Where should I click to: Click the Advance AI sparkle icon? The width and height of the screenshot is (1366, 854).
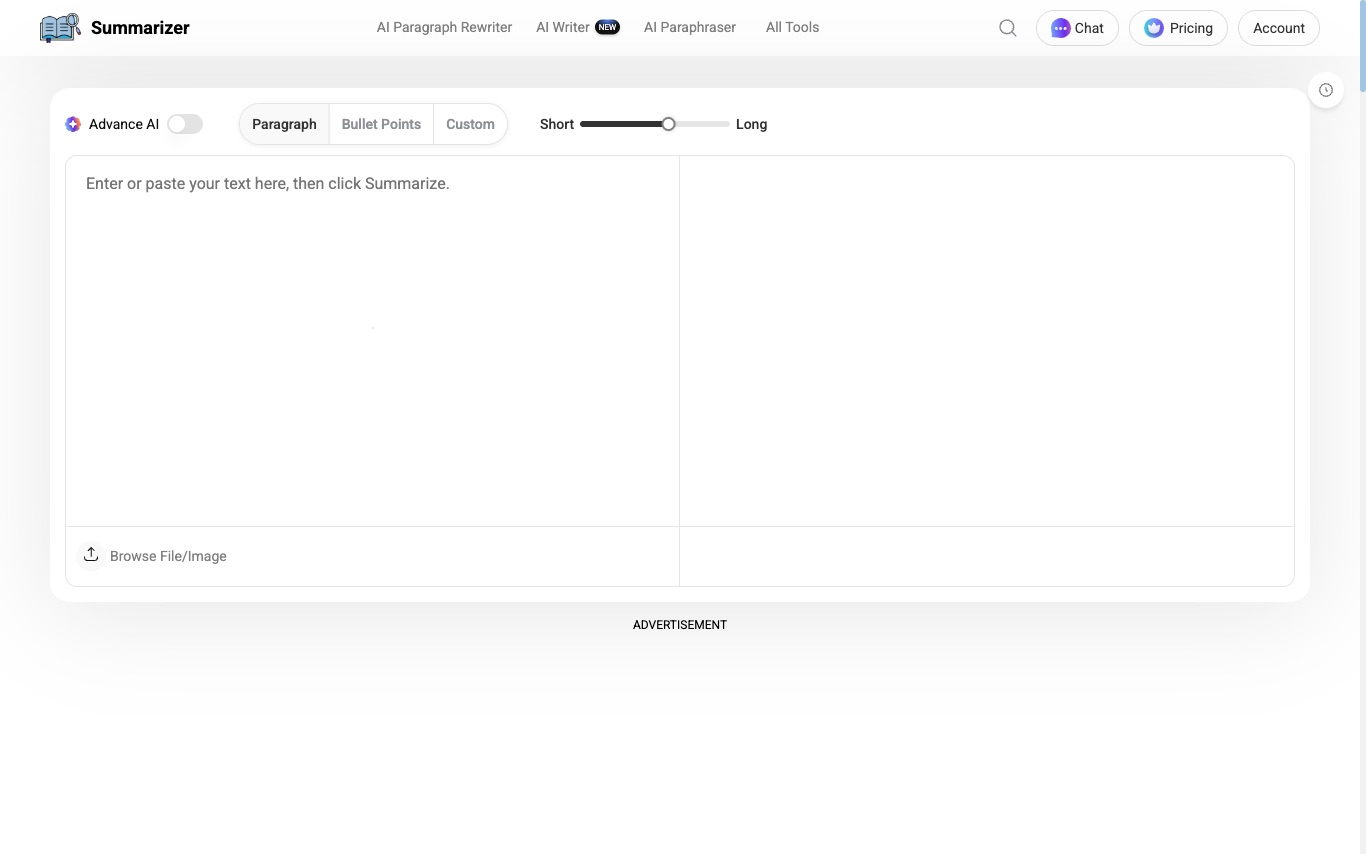[73, 124]
